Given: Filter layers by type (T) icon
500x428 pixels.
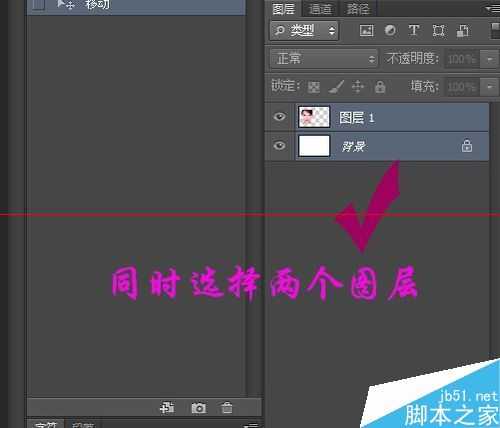Looking at the screenshot, I should click(x=414, y=30).
